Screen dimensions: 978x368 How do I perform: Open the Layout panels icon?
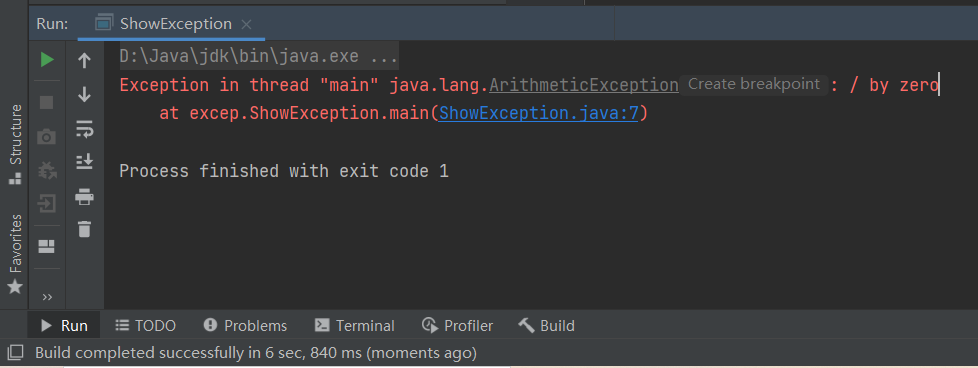pos(47,246)
